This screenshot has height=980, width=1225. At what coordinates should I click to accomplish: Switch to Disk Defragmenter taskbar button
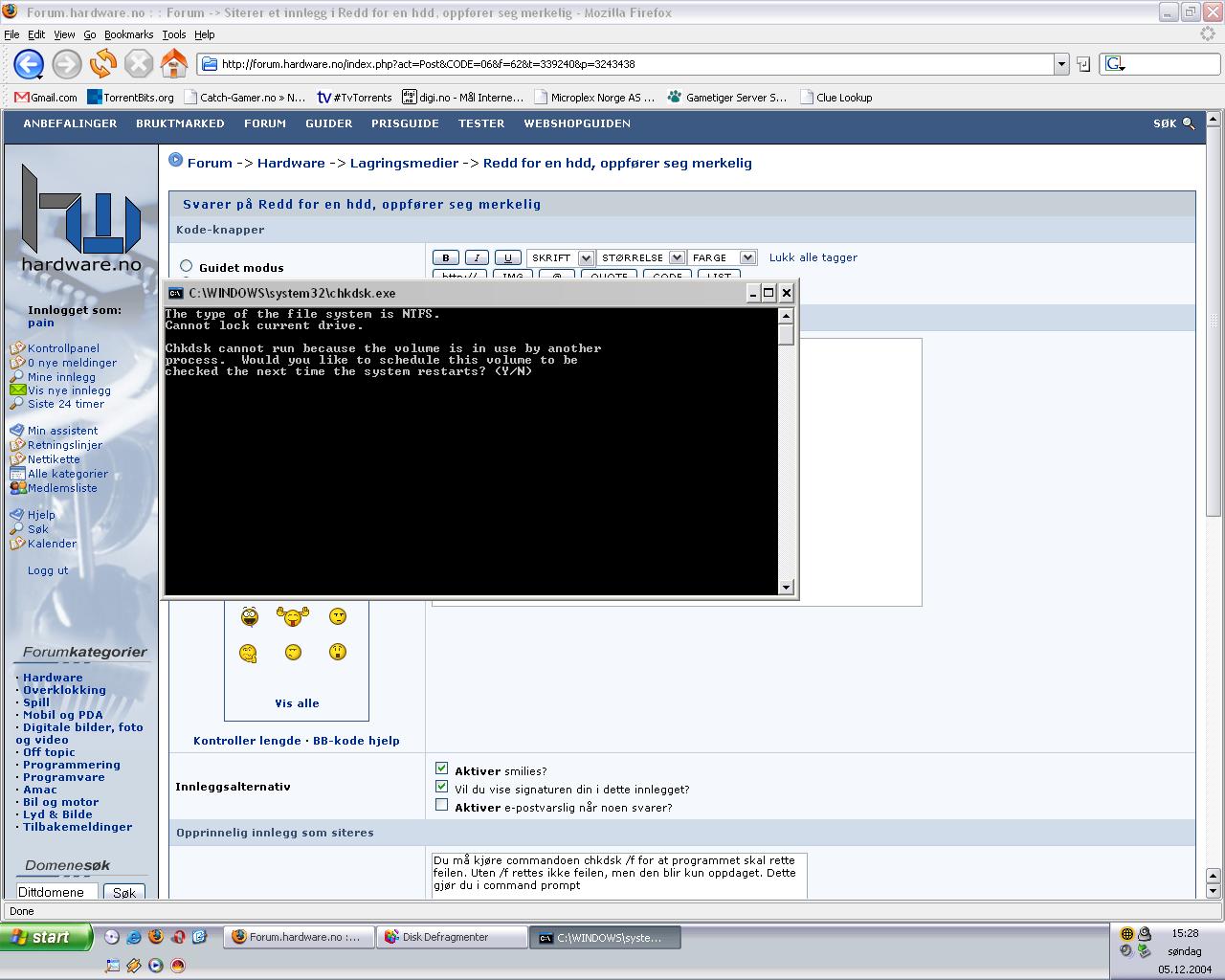[453, 937]
